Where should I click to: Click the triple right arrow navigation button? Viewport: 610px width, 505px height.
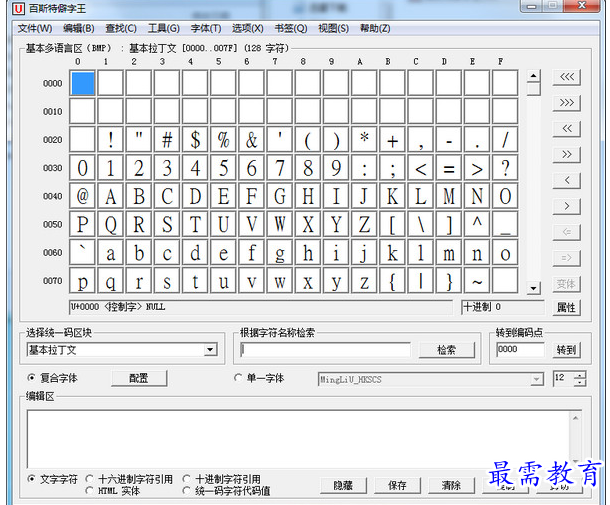pos(567,103)
